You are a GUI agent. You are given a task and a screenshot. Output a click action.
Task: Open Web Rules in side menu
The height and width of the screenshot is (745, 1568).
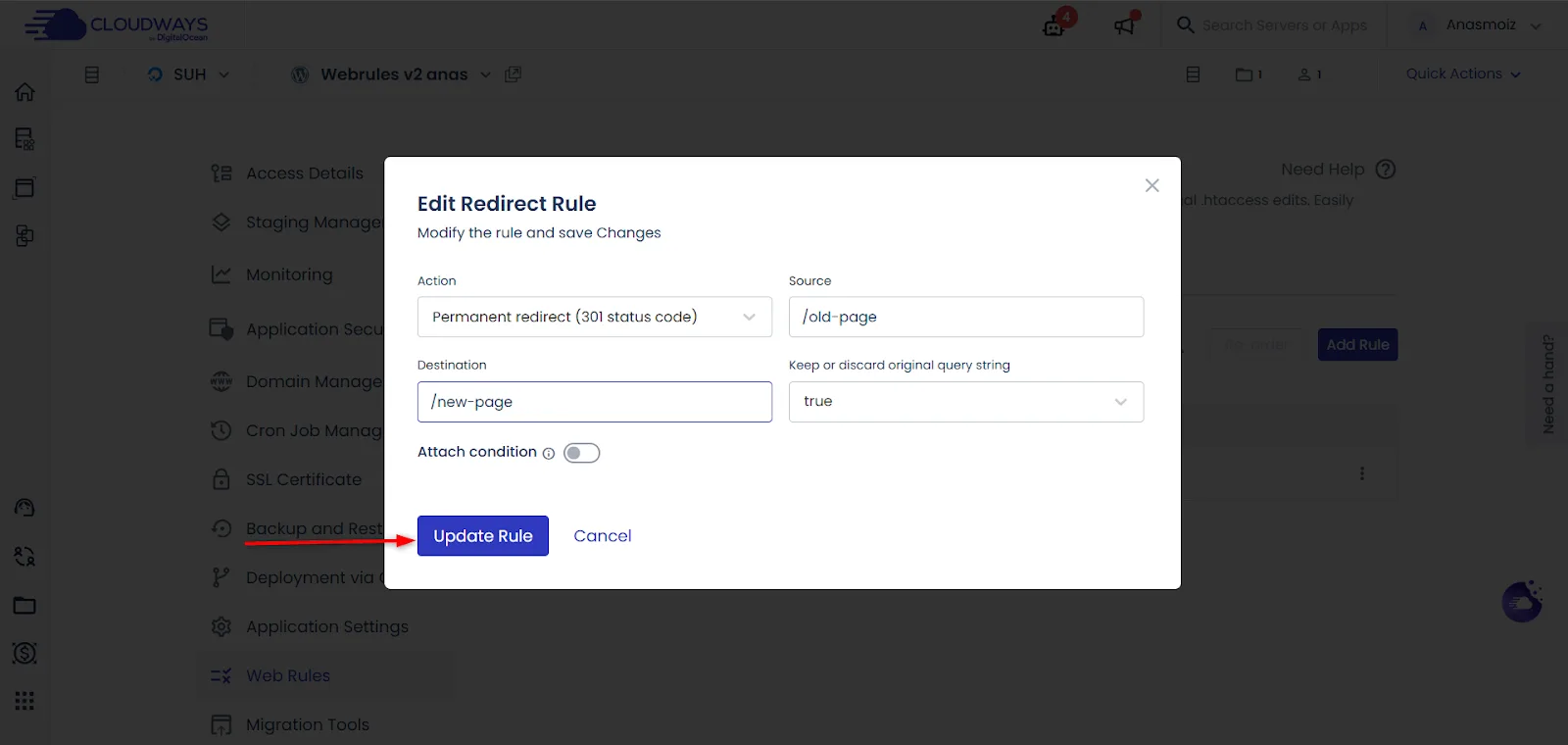coord(288,675)
